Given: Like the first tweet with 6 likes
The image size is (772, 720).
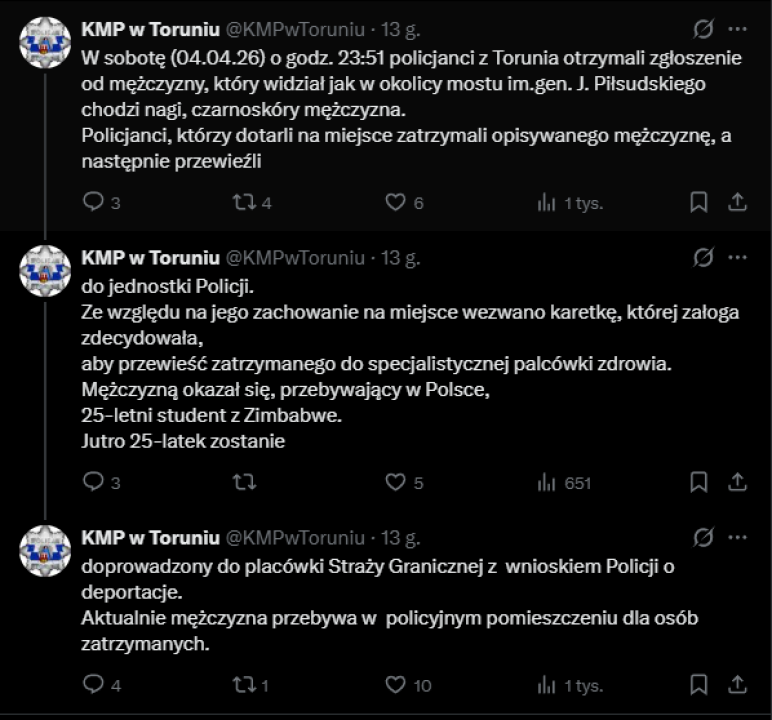Looking at the screenshot, I should tap(396, 202).
